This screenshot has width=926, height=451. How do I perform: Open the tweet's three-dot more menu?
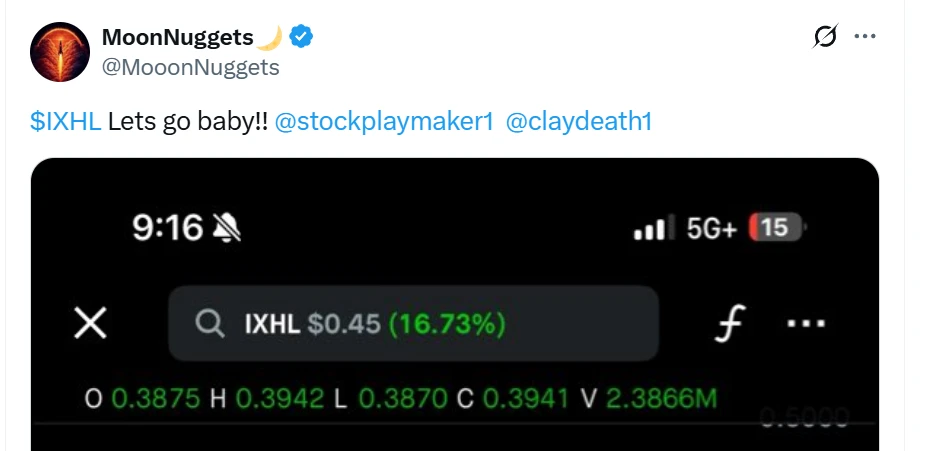coord(864,38)
